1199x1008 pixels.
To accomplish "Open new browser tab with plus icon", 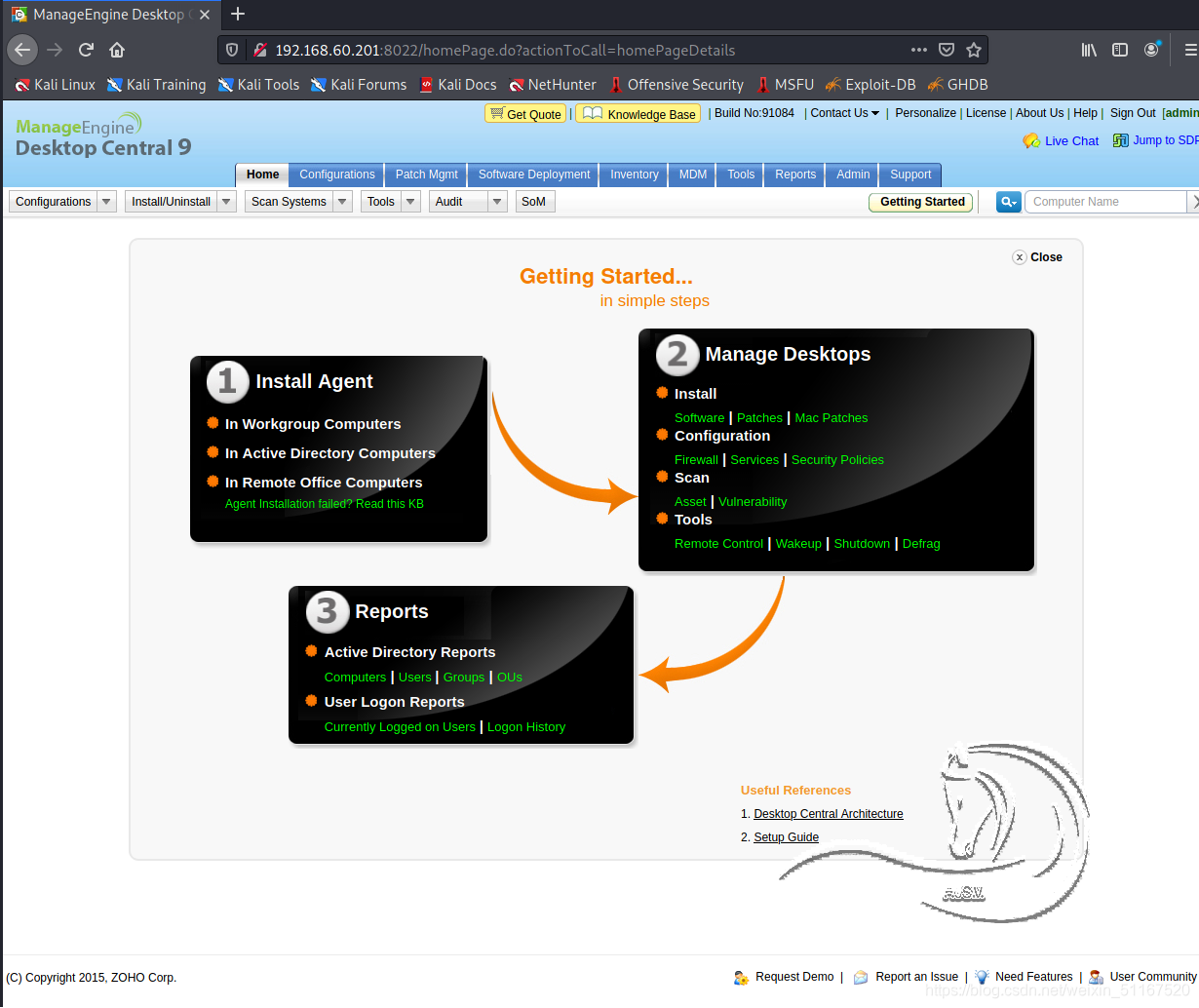I will (x=238, y=14).
